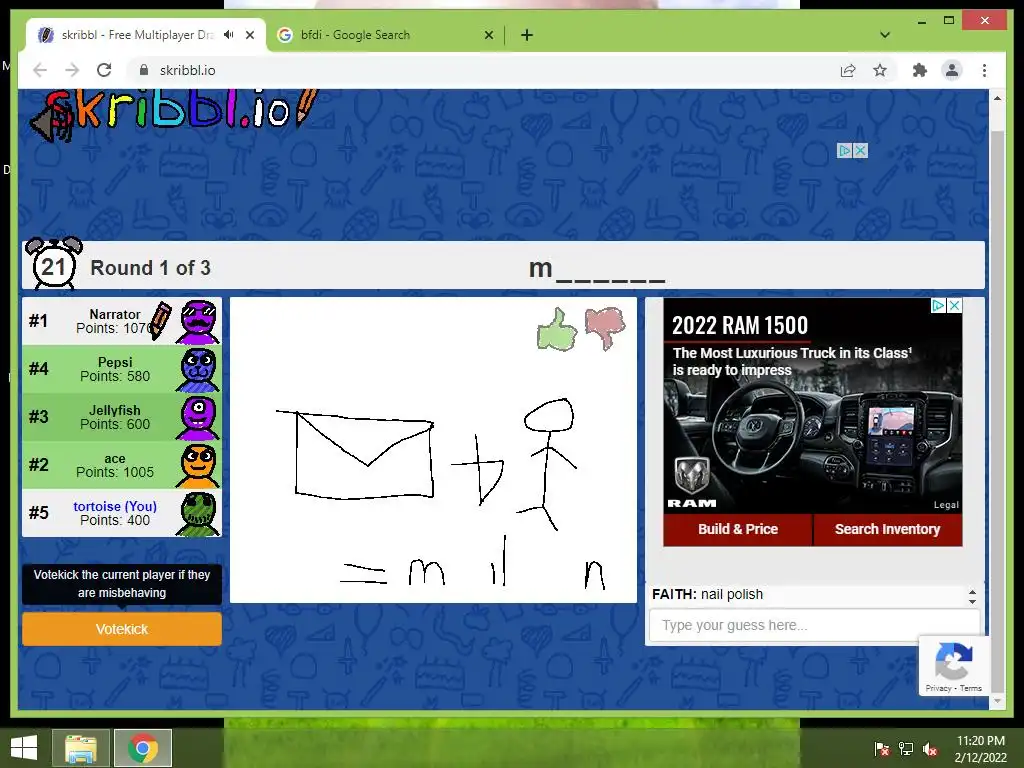Image resolution: width=1024 pixels, height=768 pixels.
Task: Open the Chrome profile avatar
Action: pyautogui.click(x=952, y=70)
